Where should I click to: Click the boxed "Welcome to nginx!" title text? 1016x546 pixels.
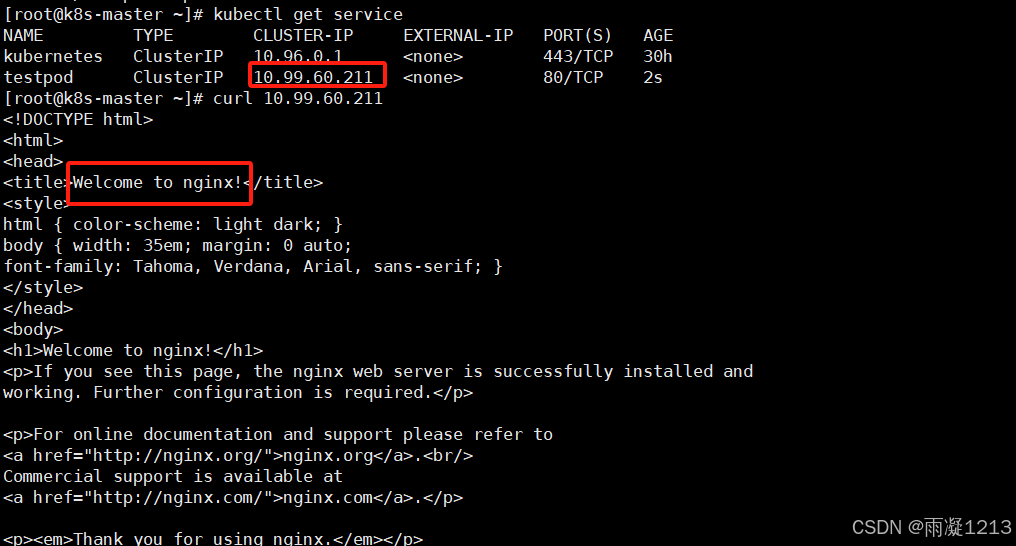pos(157,182)
